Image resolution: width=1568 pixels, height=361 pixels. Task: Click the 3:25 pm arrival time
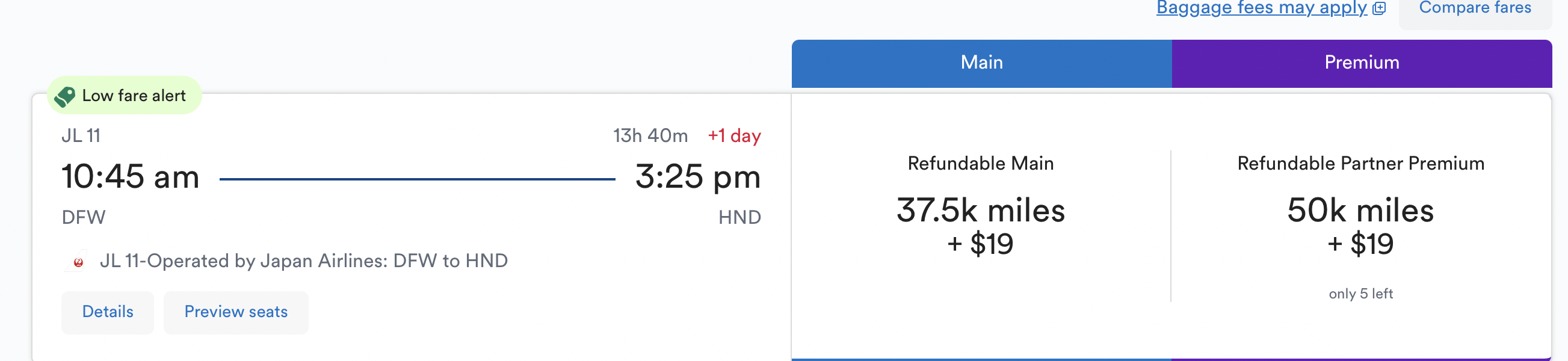tap(697, 177)
